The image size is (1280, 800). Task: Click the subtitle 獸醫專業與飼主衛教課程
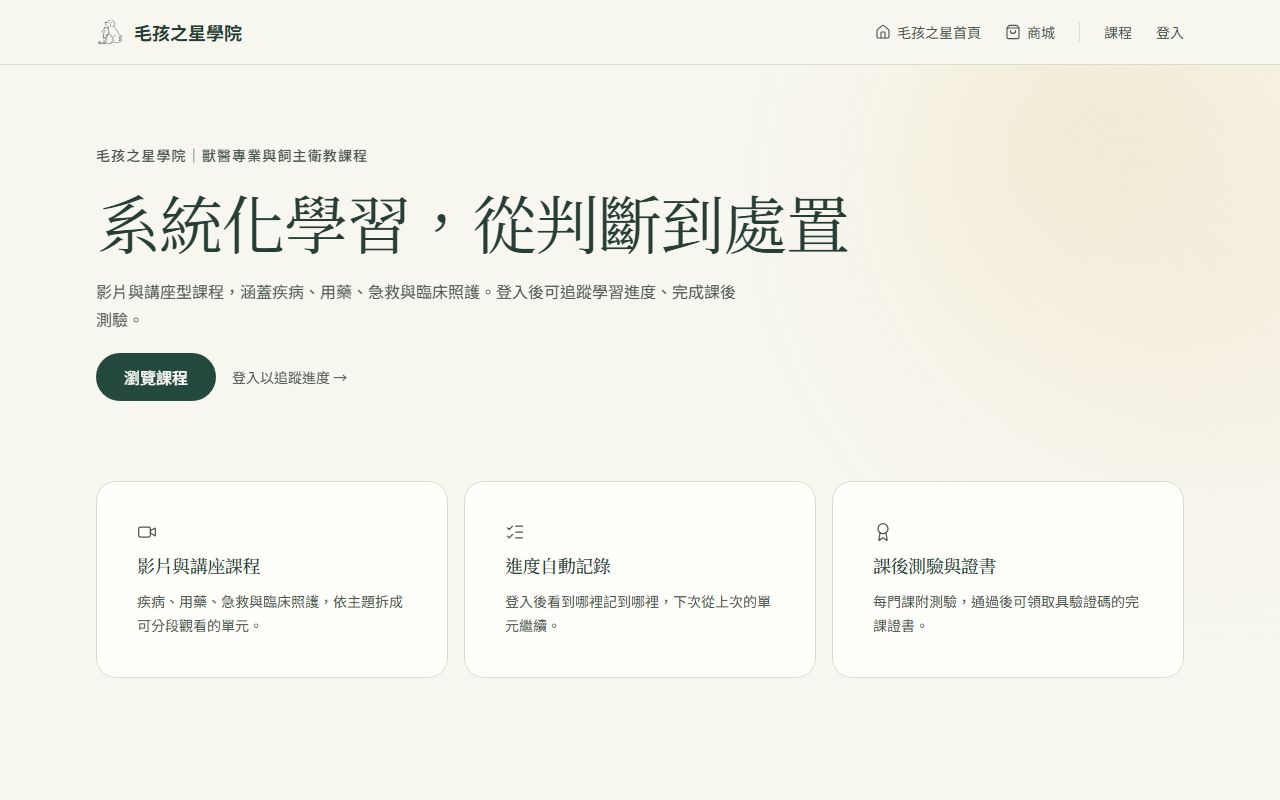coord(285,156)
